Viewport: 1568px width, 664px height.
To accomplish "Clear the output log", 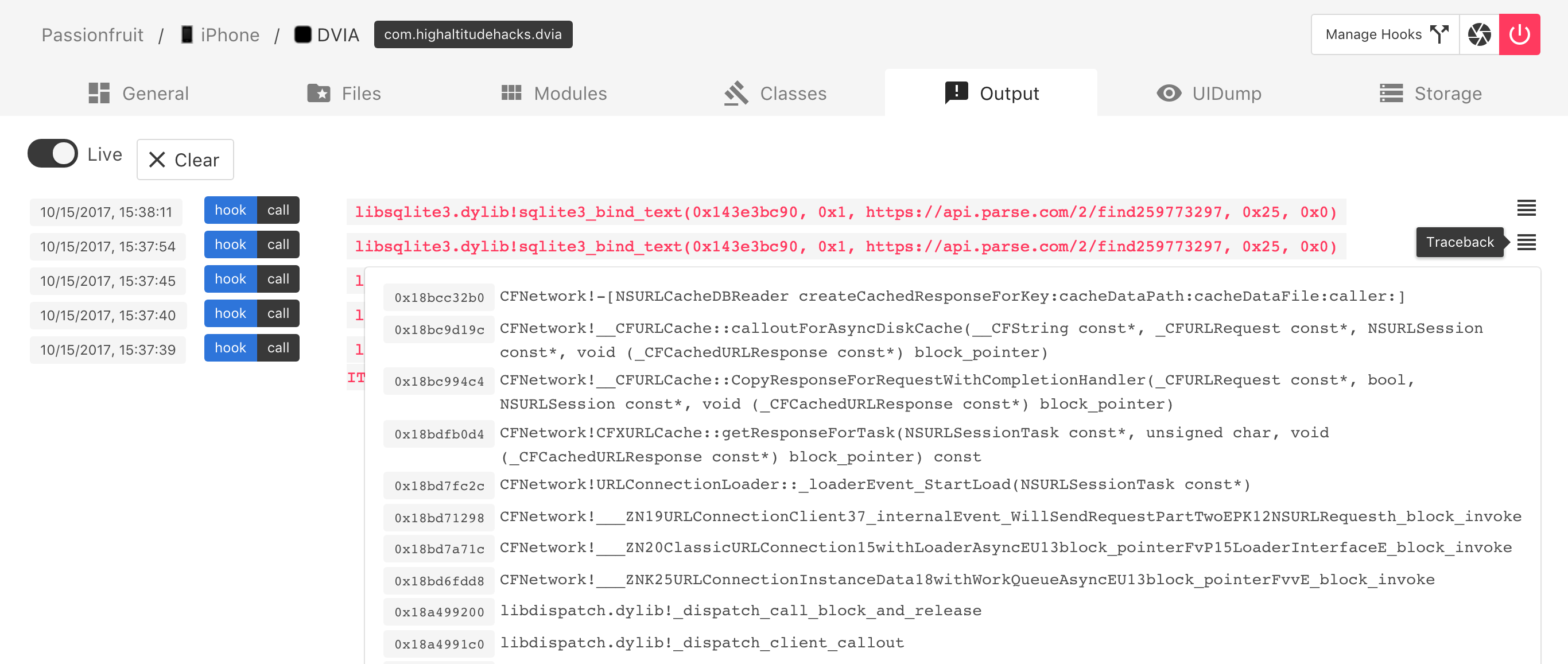I will pyautogui.click(x=185, y=160).
